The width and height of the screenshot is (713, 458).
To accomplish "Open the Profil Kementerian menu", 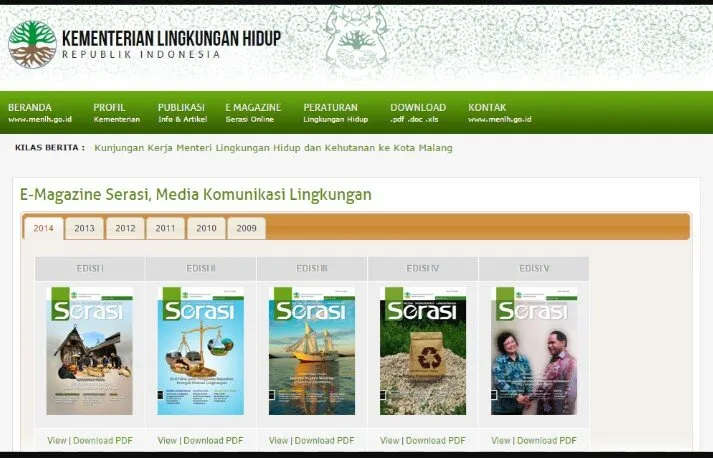I will (x=116, y=113).
